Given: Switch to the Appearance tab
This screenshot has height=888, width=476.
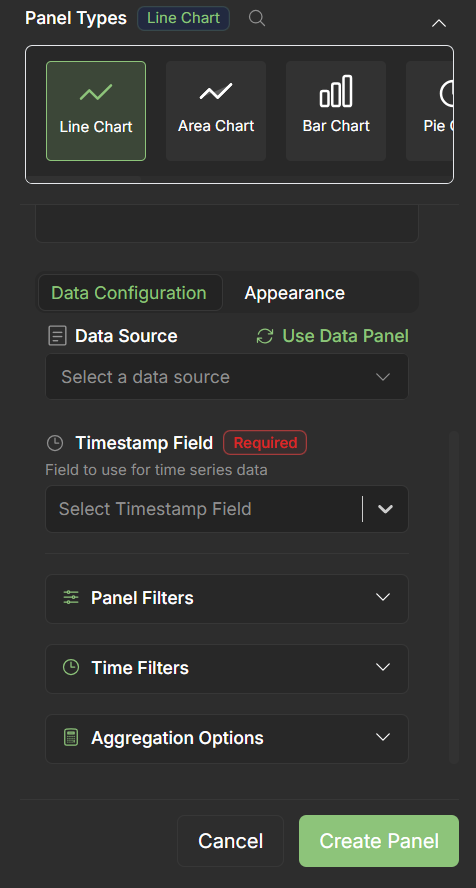Looking at the screenshot, I should click(294, 293).
